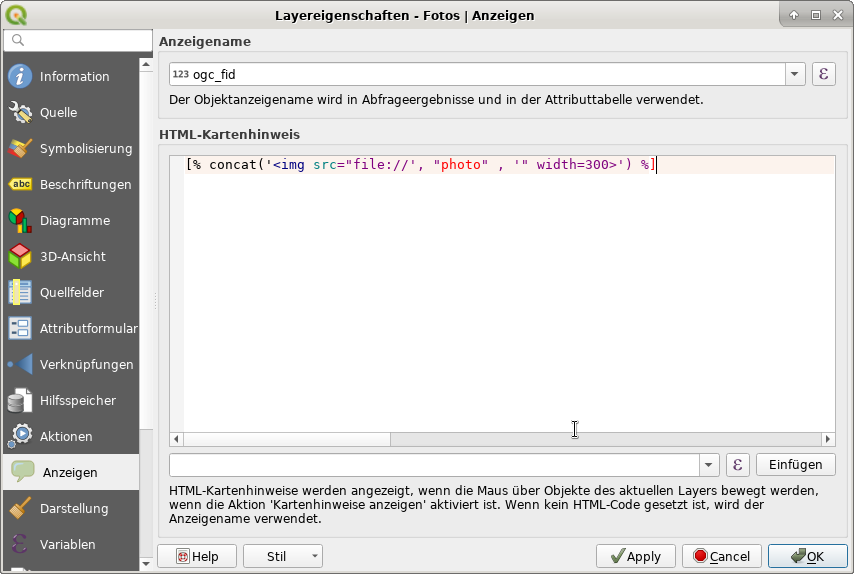Switch to the Quellfelder tab
This screenshot has width=854, height=574.
tap(71, 293)
